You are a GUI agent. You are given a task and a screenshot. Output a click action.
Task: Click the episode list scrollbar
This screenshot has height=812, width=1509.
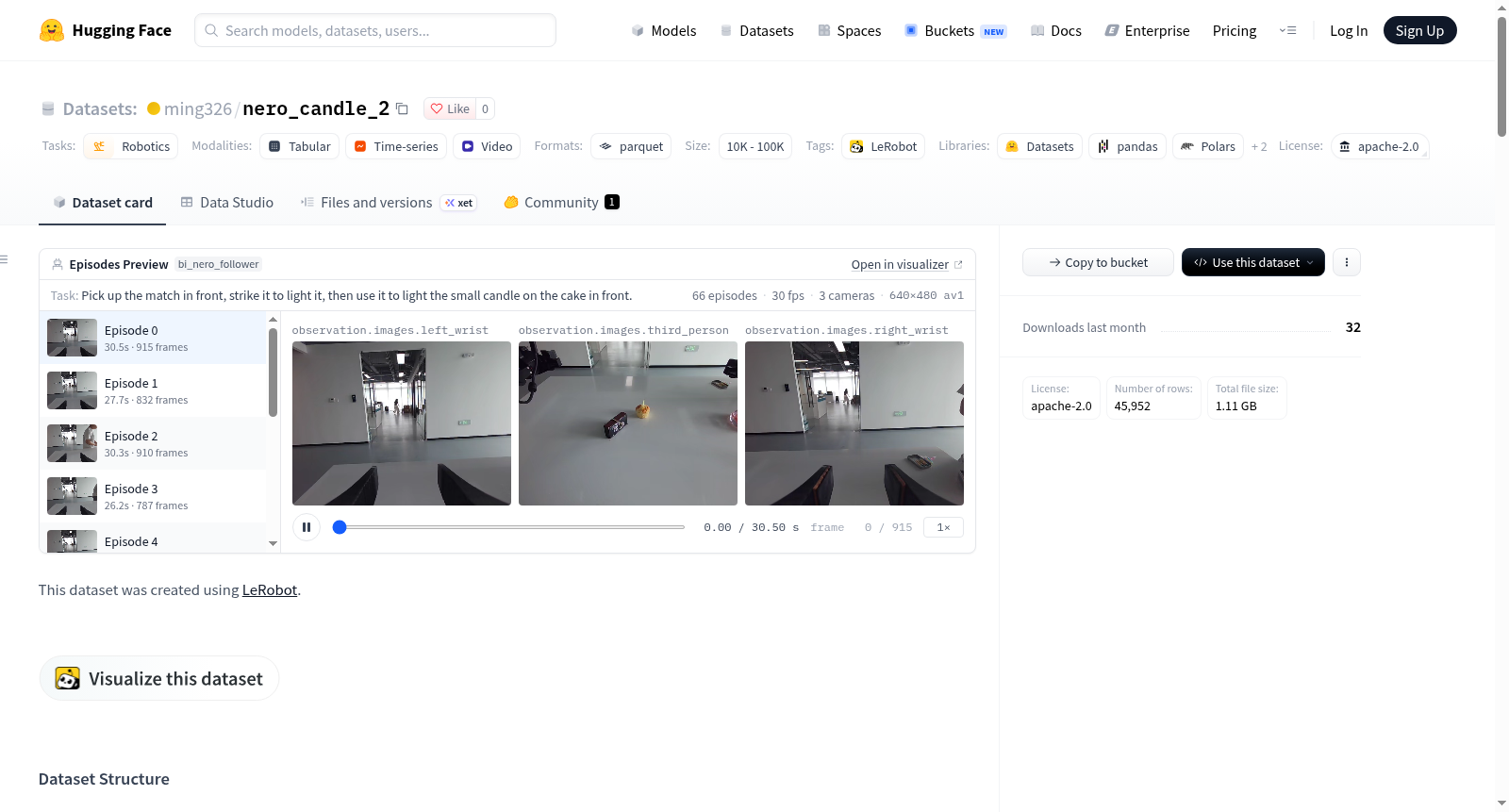click(x=273, y=373)
